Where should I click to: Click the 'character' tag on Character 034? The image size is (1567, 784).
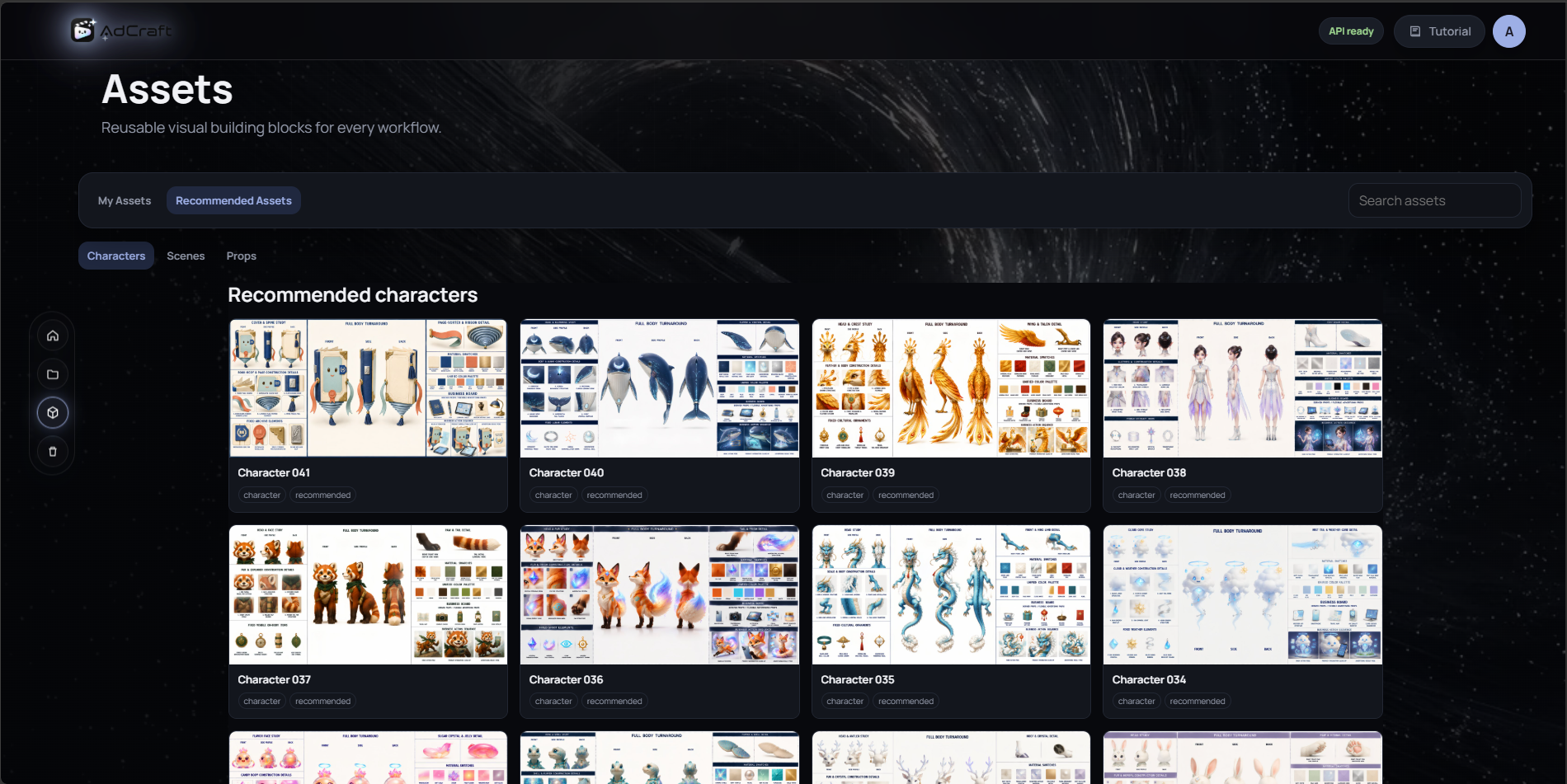pyautogui.click(x=1136, y=701)
